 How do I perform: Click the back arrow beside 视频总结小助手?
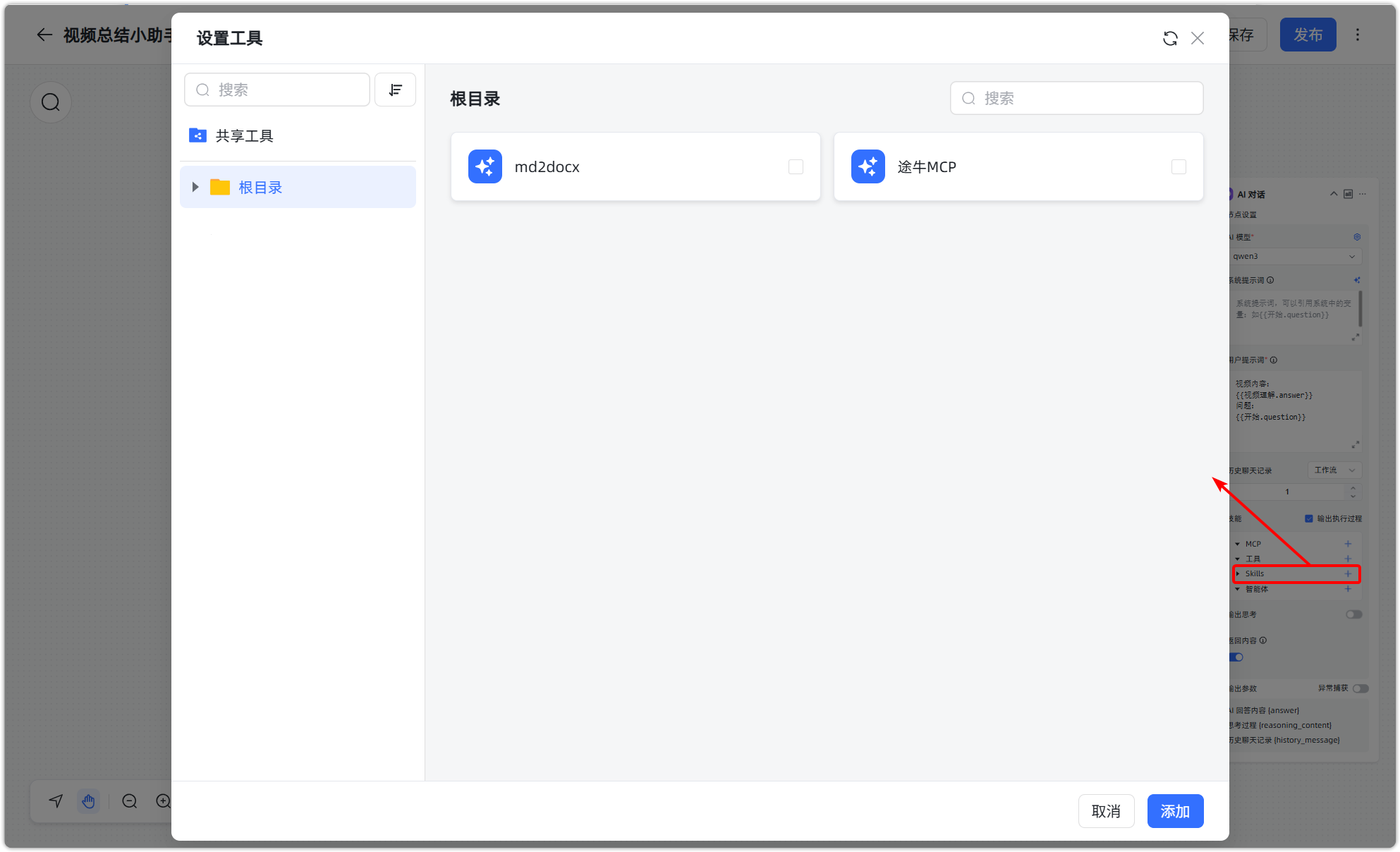pos(44,35)
